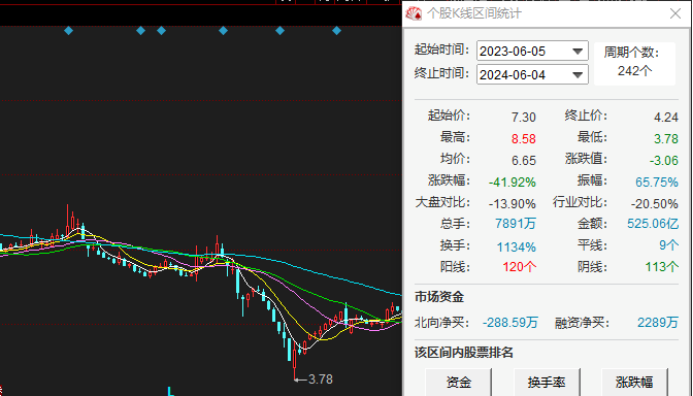
Task: Click the 该区间内股票排名 section heading
Action: [x=464, y=353]
